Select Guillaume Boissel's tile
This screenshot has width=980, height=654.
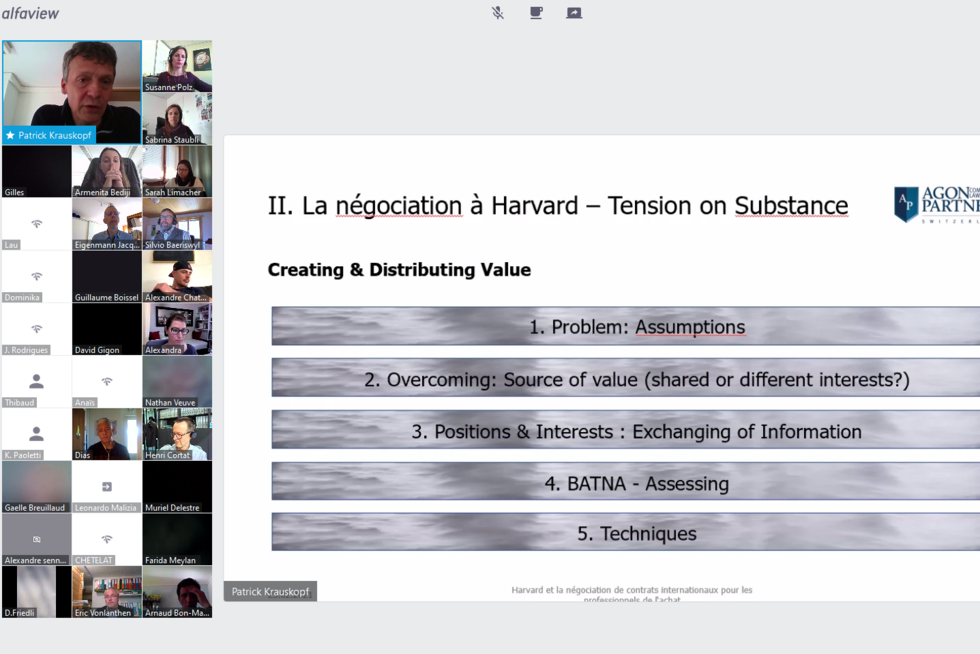(x=107, y=276)
